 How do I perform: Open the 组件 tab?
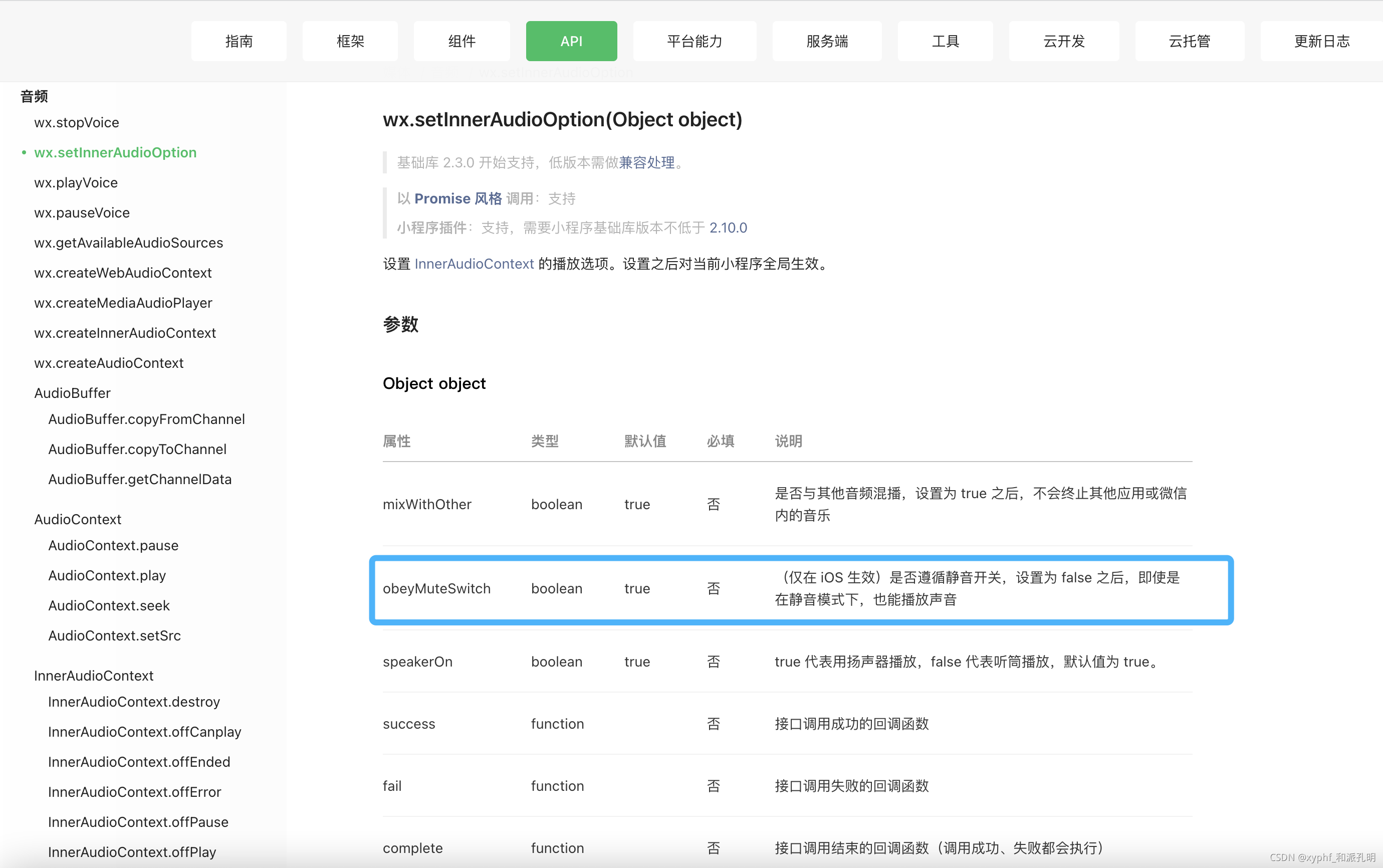click(462, 41)
